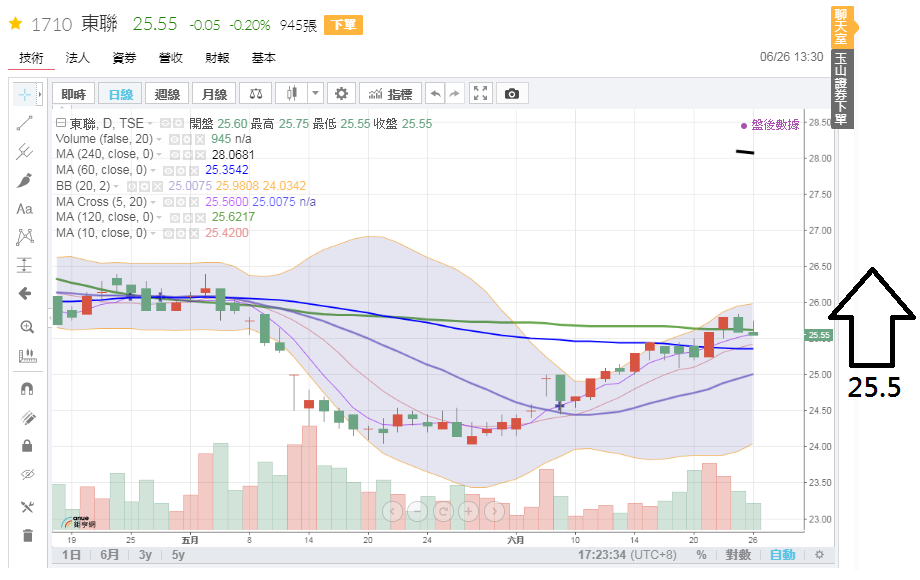The height and width of the screenshot is (580, 920).
Task: Click the candlestick chart style icon
Action: [x=292, y=94]
